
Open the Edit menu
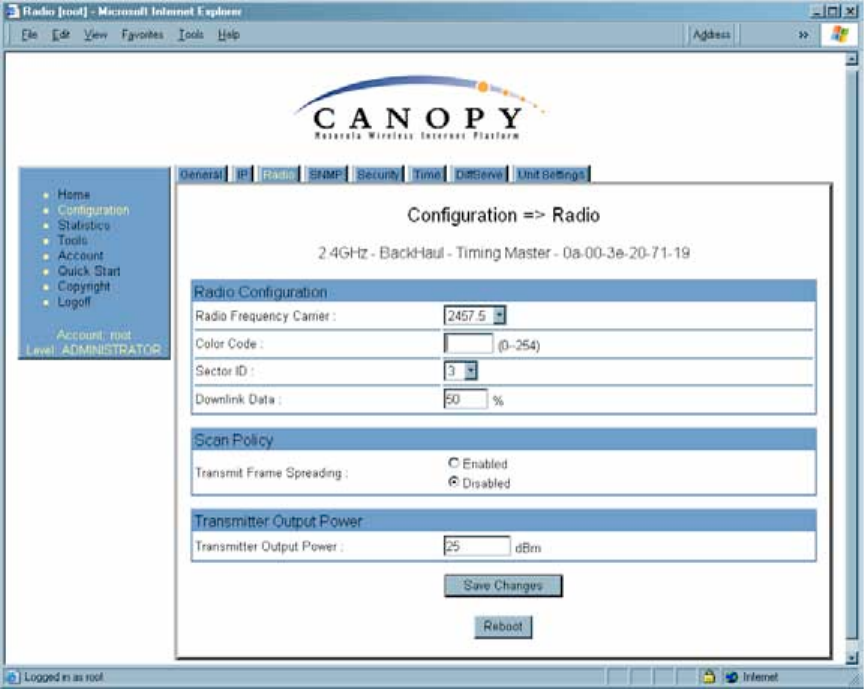tap(61, 35)
